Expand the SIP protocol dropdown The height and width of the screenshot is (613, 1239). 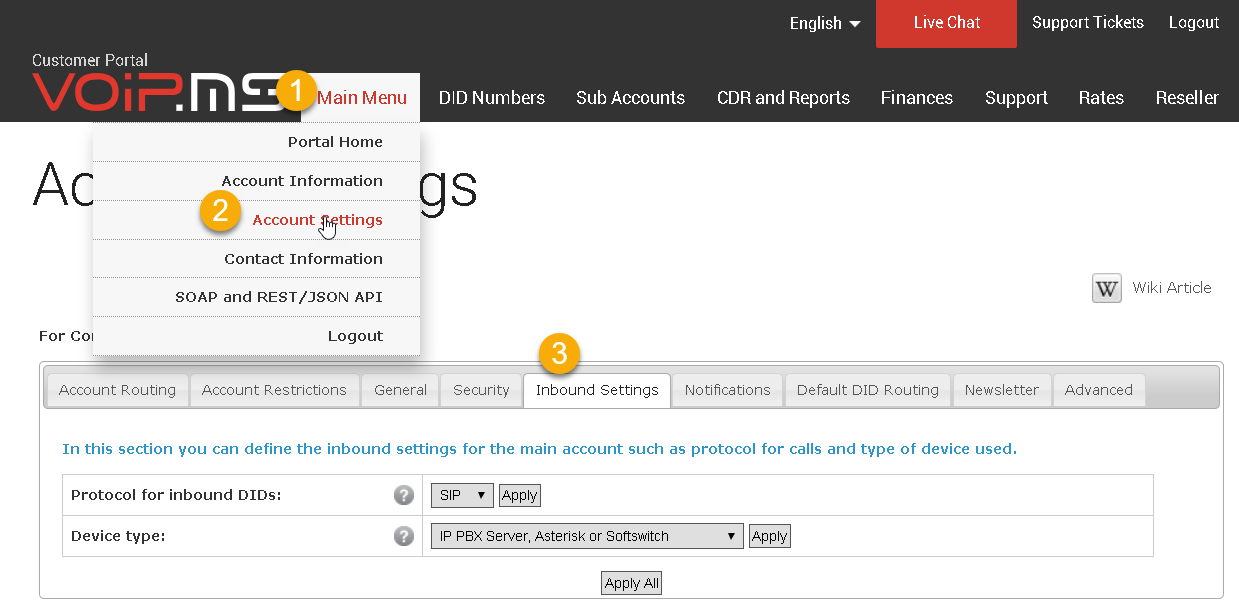tap(463, 495)
